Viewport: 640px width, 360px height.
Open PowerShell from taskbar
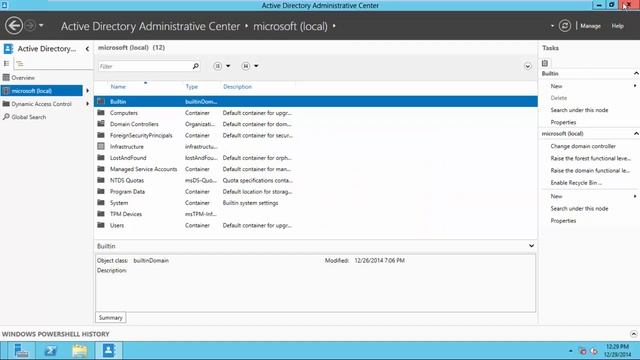(x=51, y=351)
